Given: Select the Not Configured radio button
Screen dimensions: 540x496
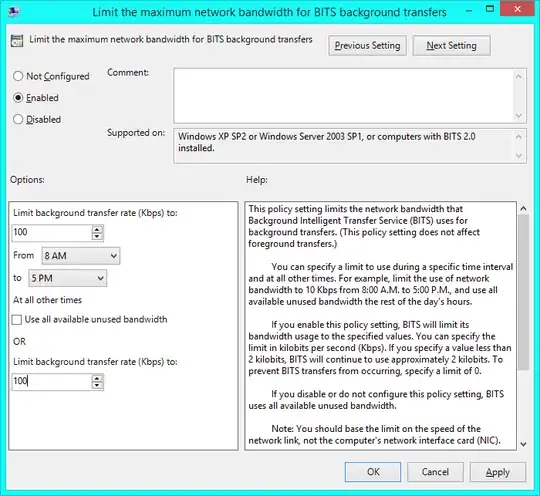Looking at the screenshot, I should 18,76.
